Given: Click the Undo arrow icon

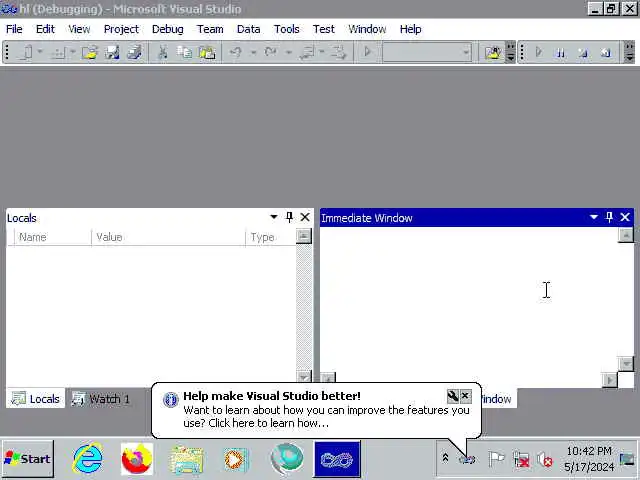Looking at the screenshot, I should coord(235,52).
